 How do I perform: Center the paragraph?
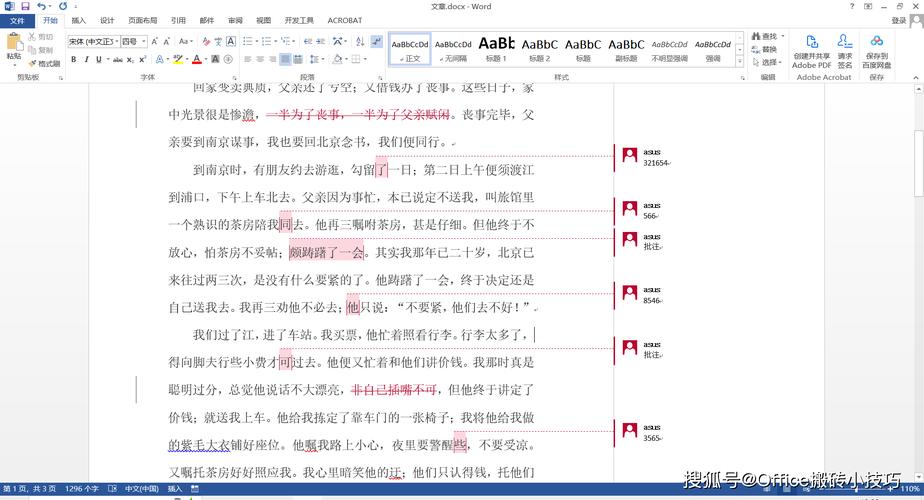pyautogui.click(x=260, y=60)
